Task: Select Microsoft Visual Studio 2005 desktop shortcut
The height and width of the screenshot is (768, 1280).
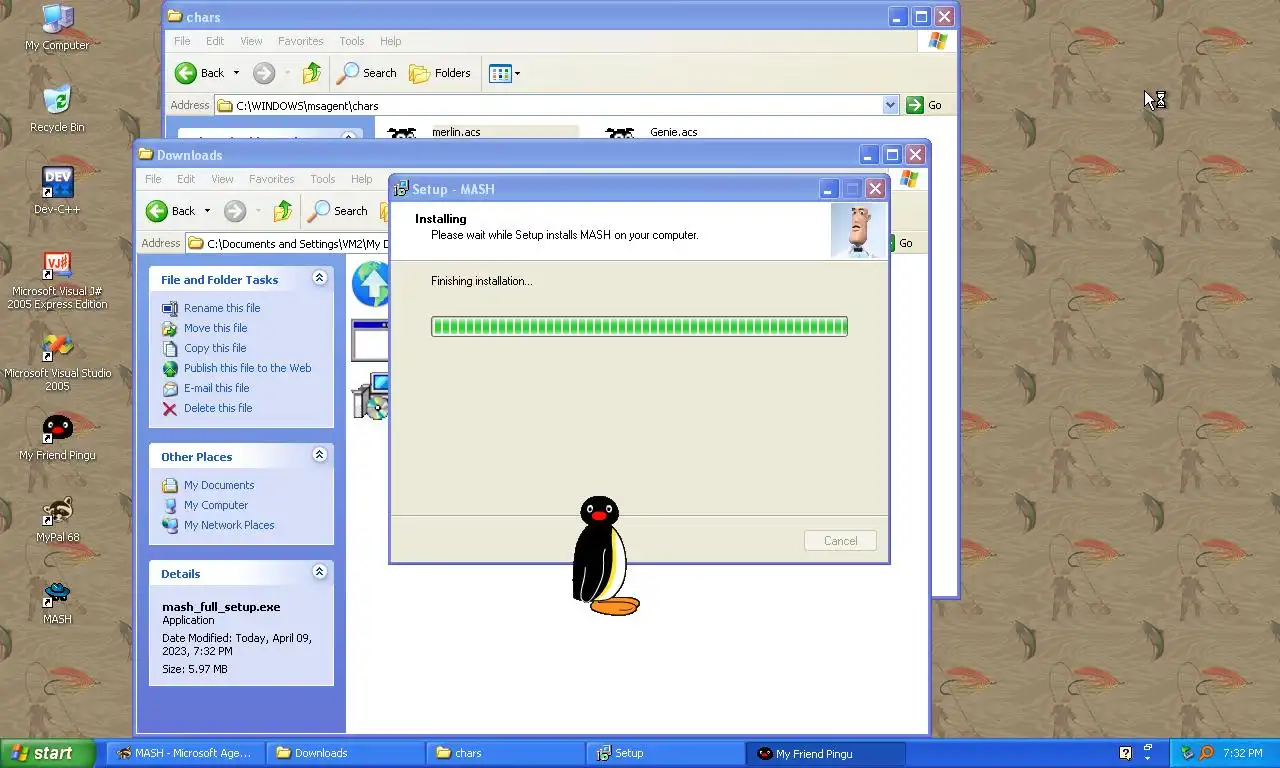Action: pos(57,363)
